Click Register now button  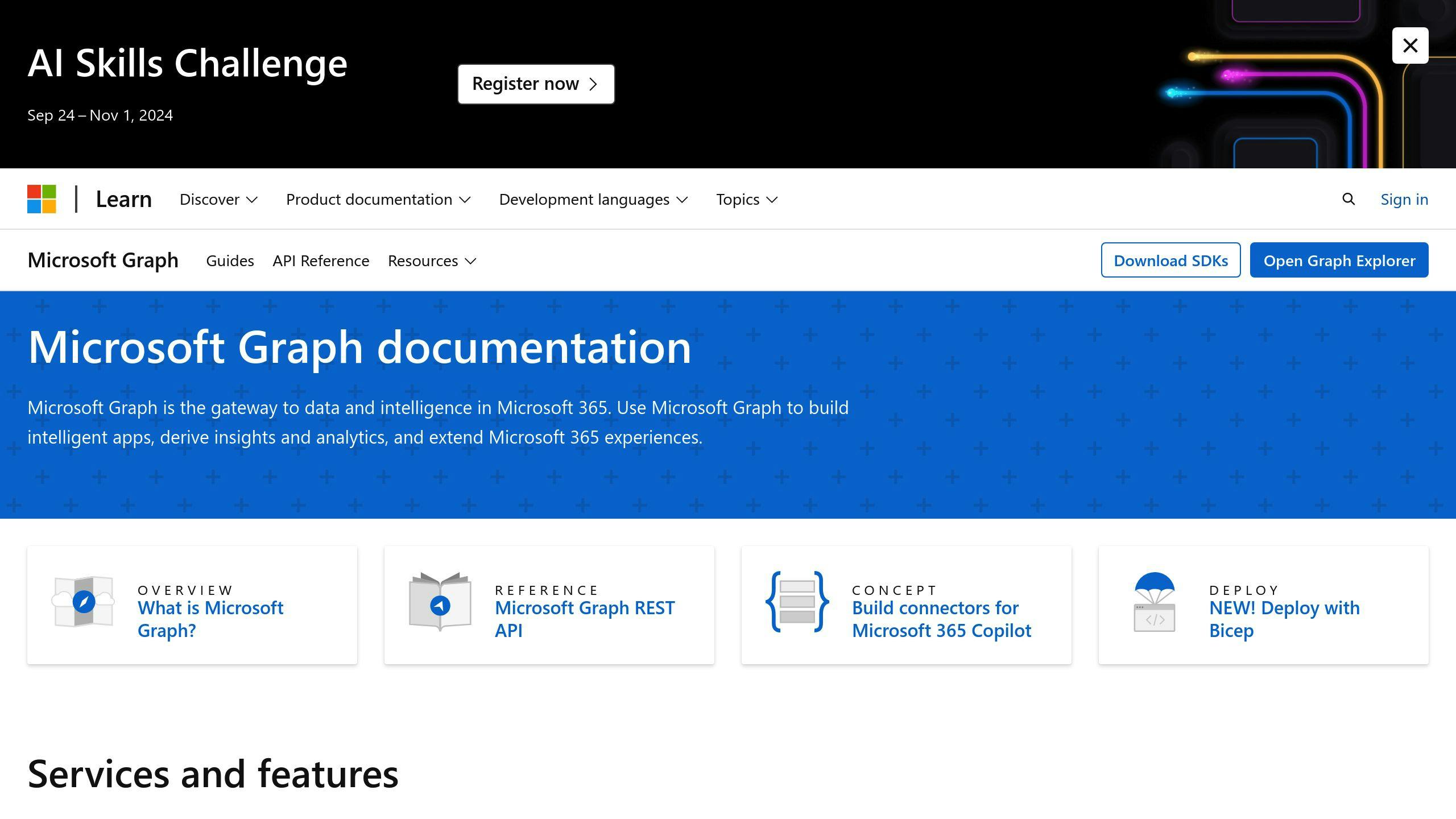click(536, 84)
